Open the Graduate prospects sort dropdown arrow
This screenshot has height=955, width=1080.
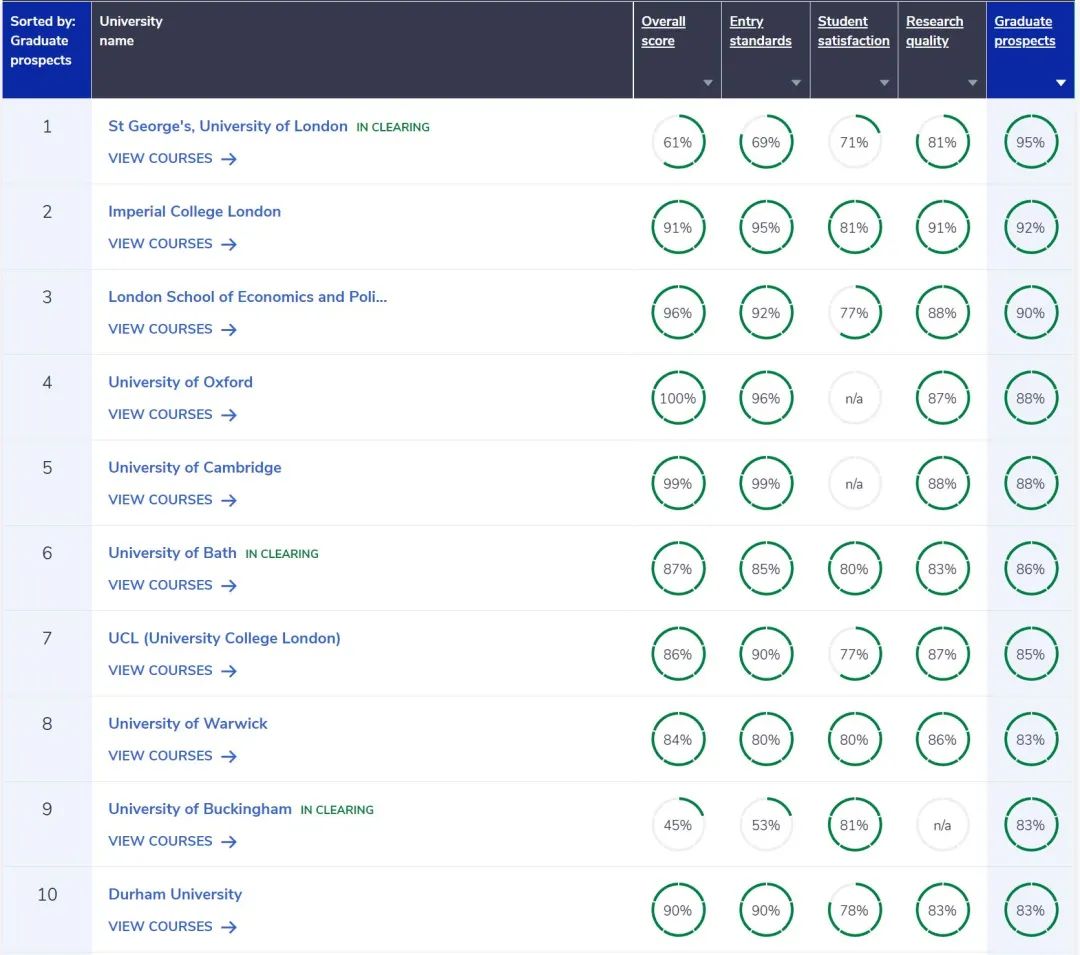pos(1061,83)
